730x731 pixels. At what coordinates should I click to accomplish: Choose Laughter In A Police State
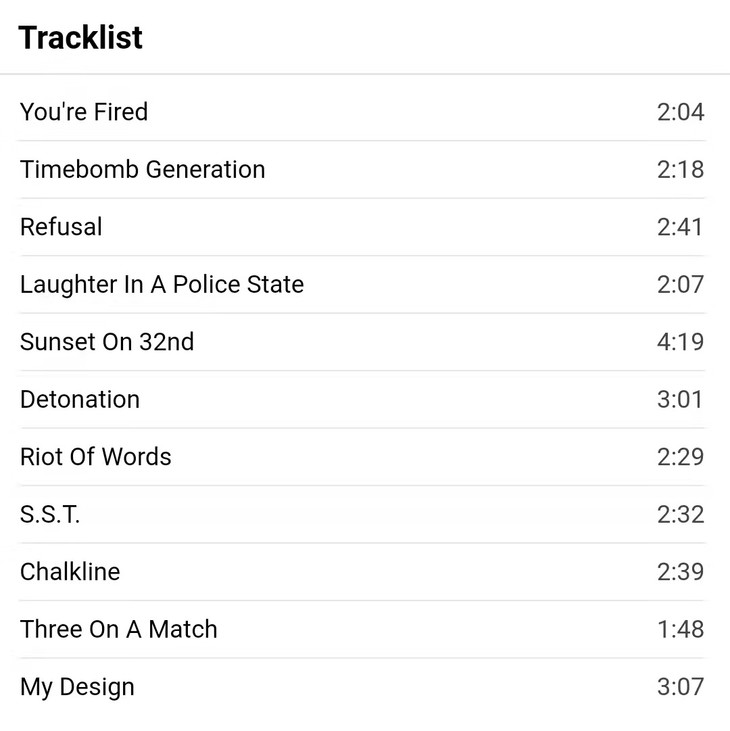(161, 285)
